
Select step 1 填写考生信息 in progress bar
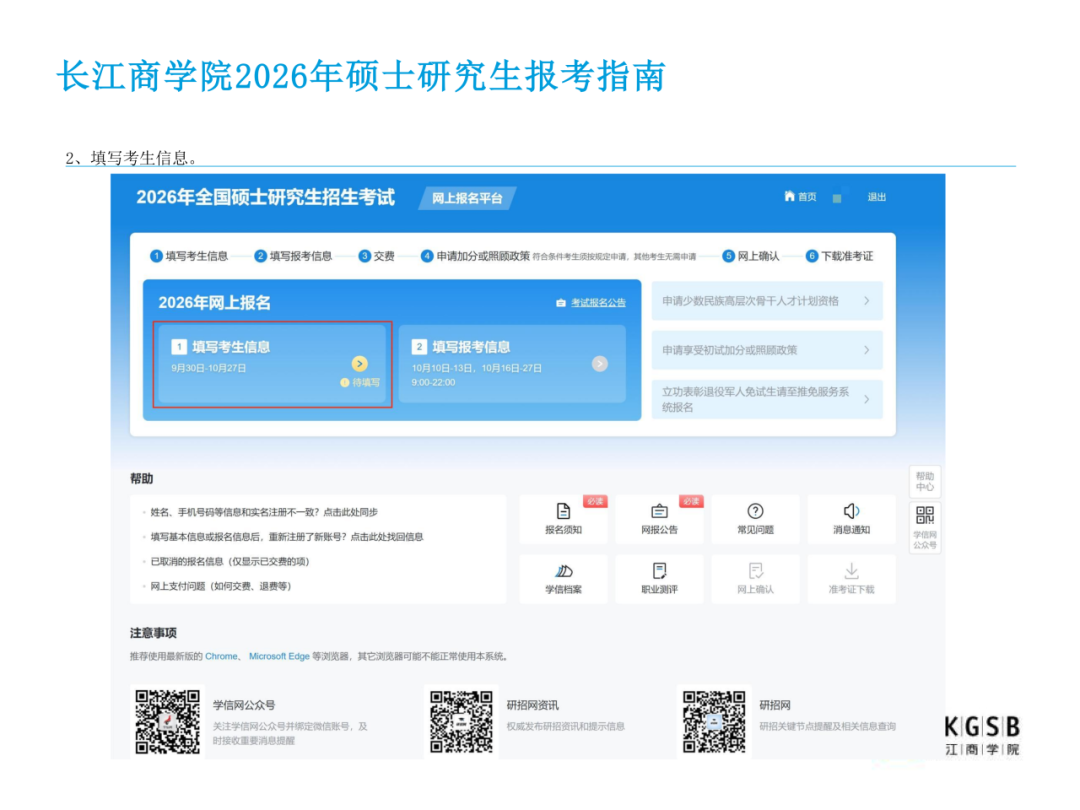tap(190, 256)
